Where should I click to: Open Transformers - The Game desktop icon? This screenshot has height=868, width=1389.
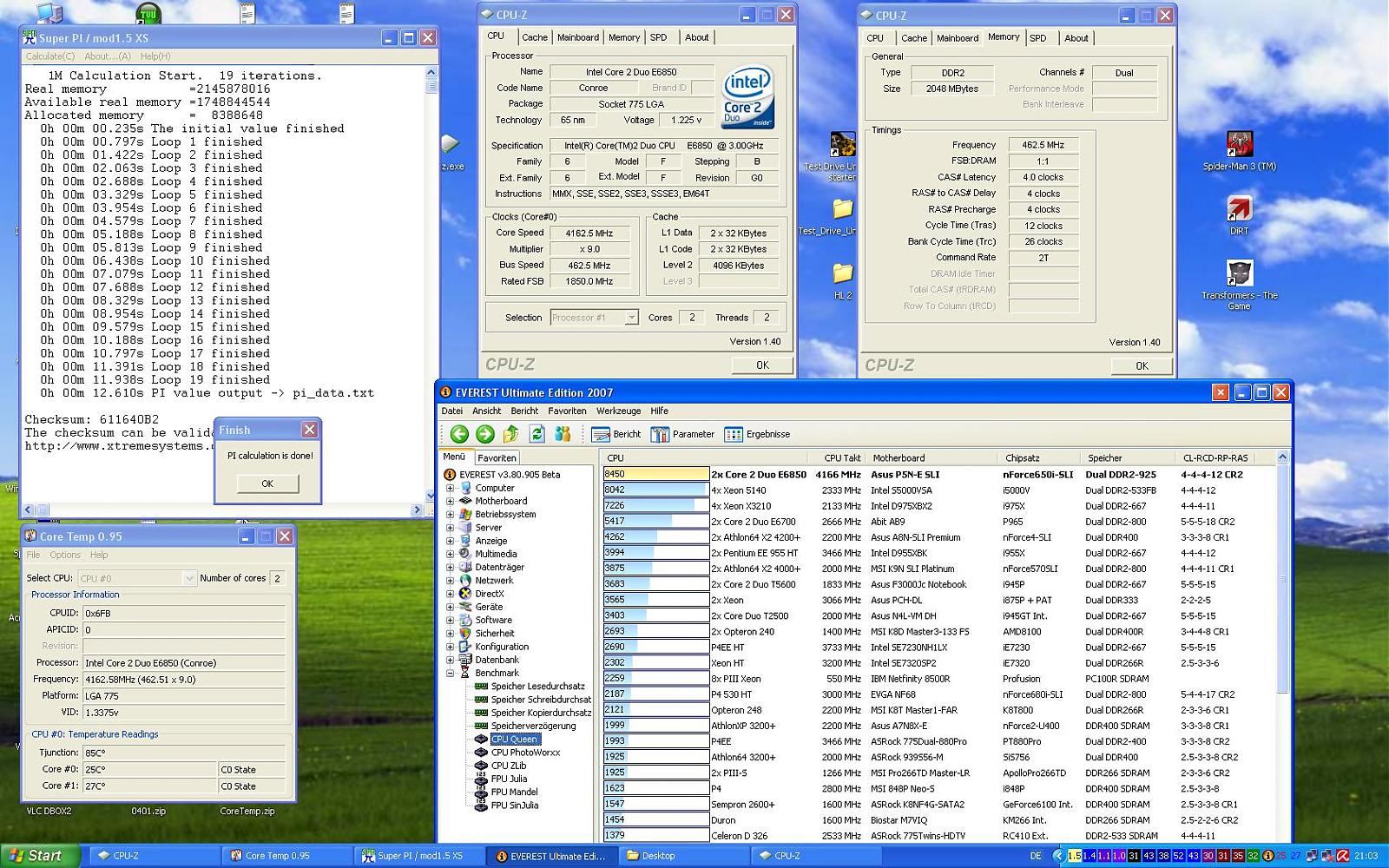click(x=1239, y=286)
